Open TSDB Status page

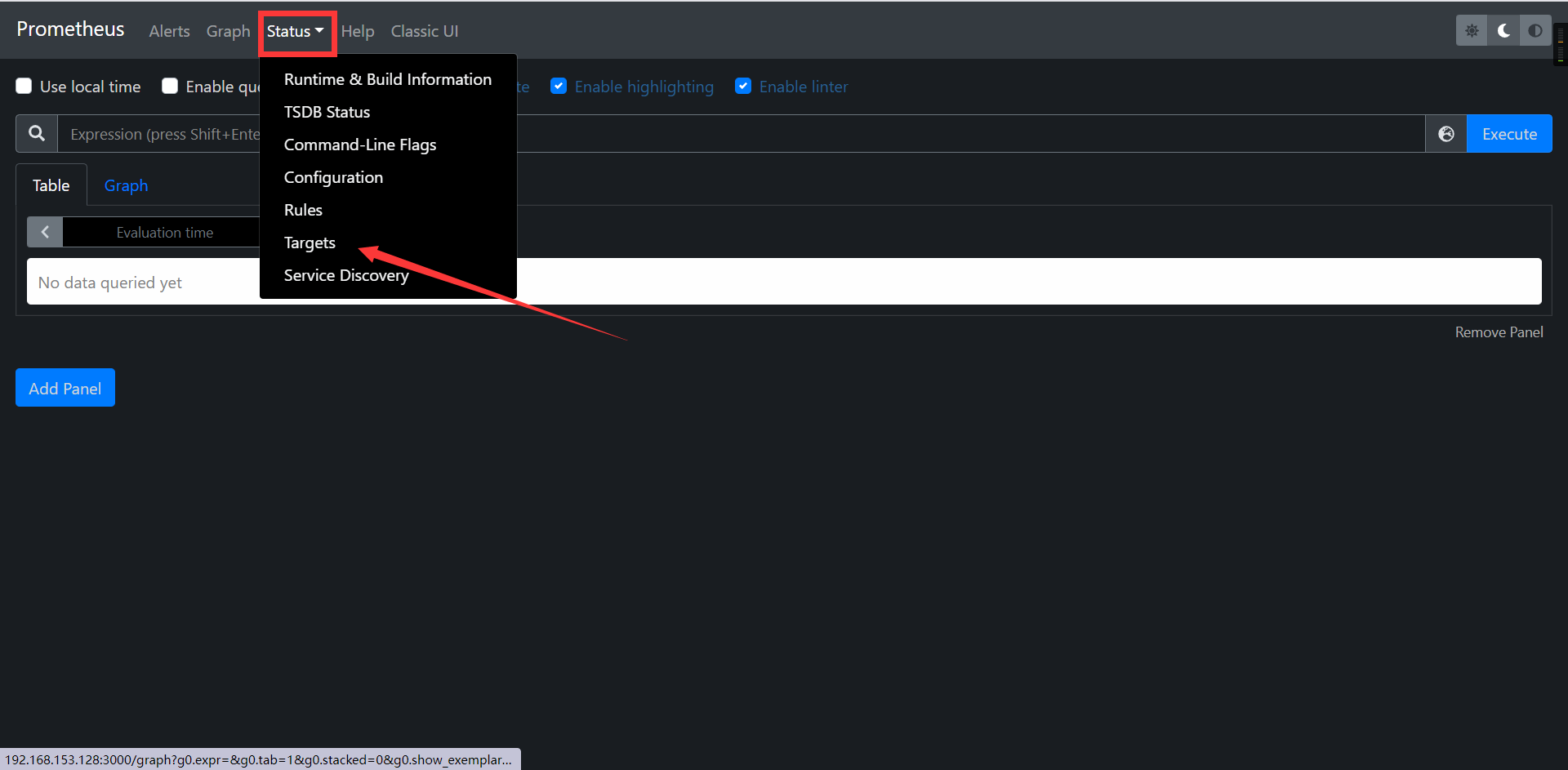(388, 112)
